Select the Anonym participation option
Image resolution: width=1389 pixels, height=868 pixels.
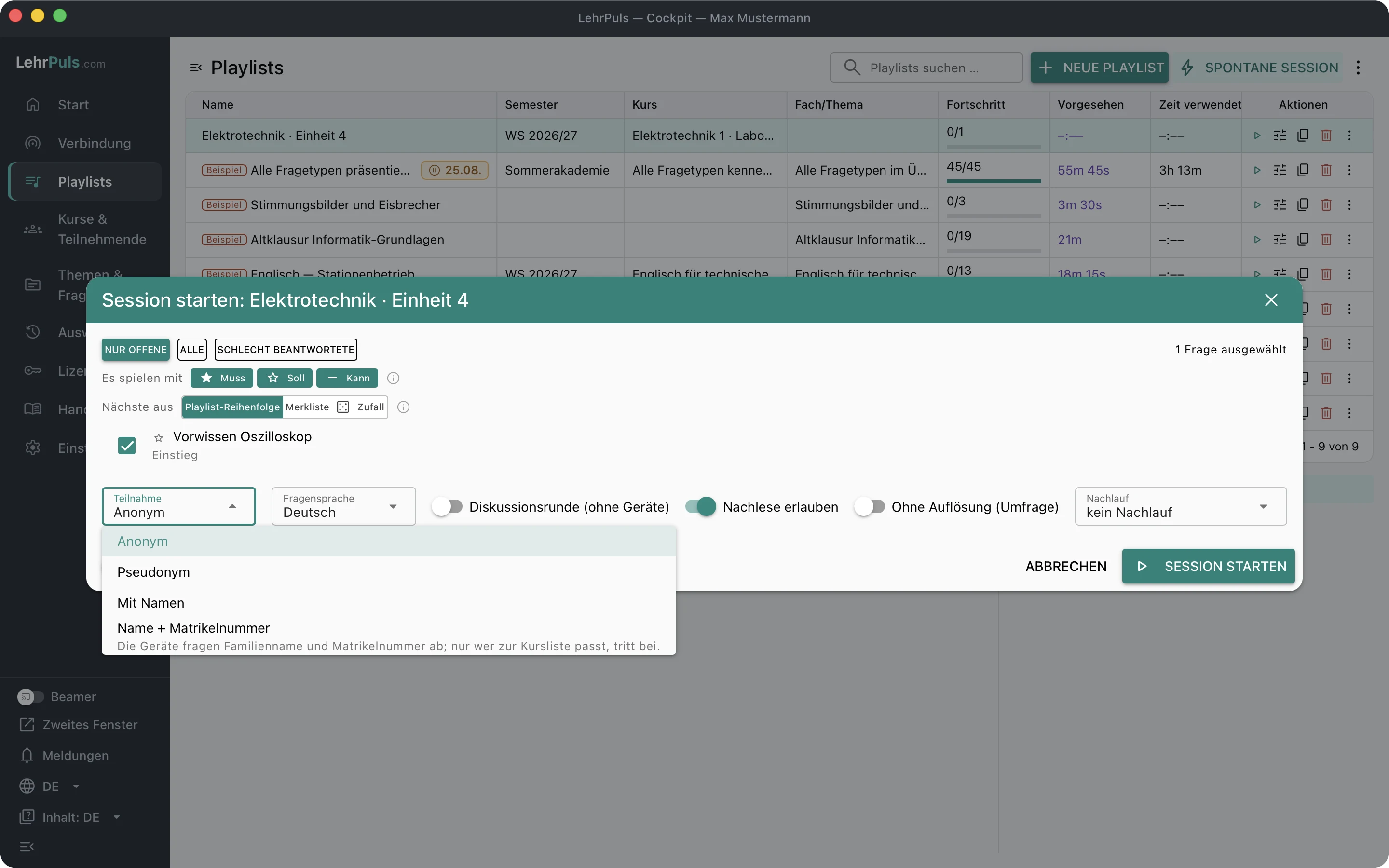(389, 542)
